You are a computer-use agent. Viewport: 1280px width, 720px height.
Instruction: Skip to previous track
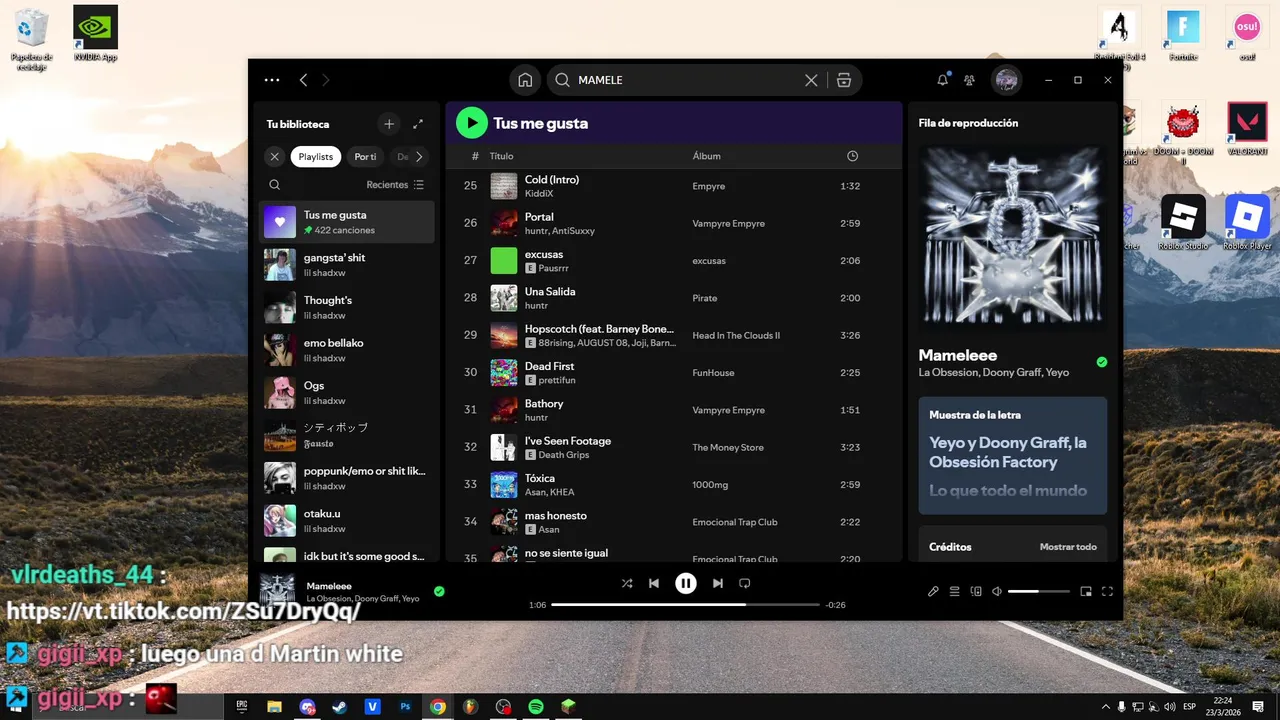coord(654,583)
